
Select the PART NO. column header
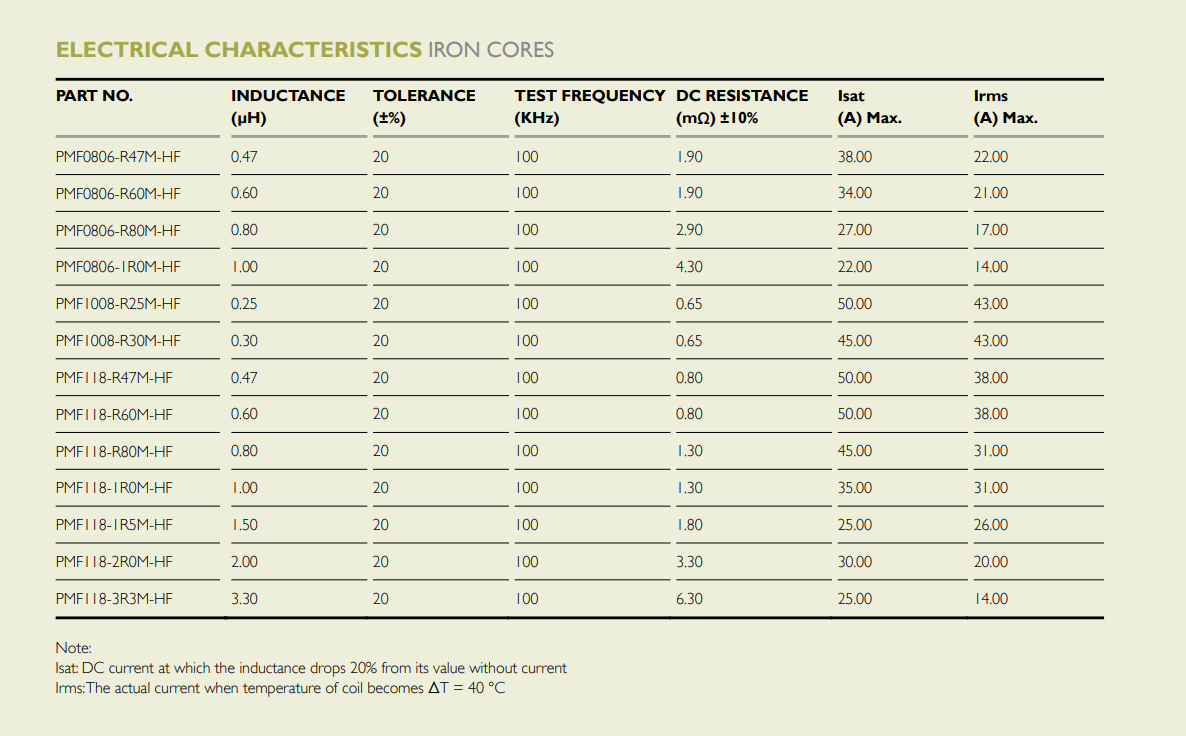[x=94, y=96]
